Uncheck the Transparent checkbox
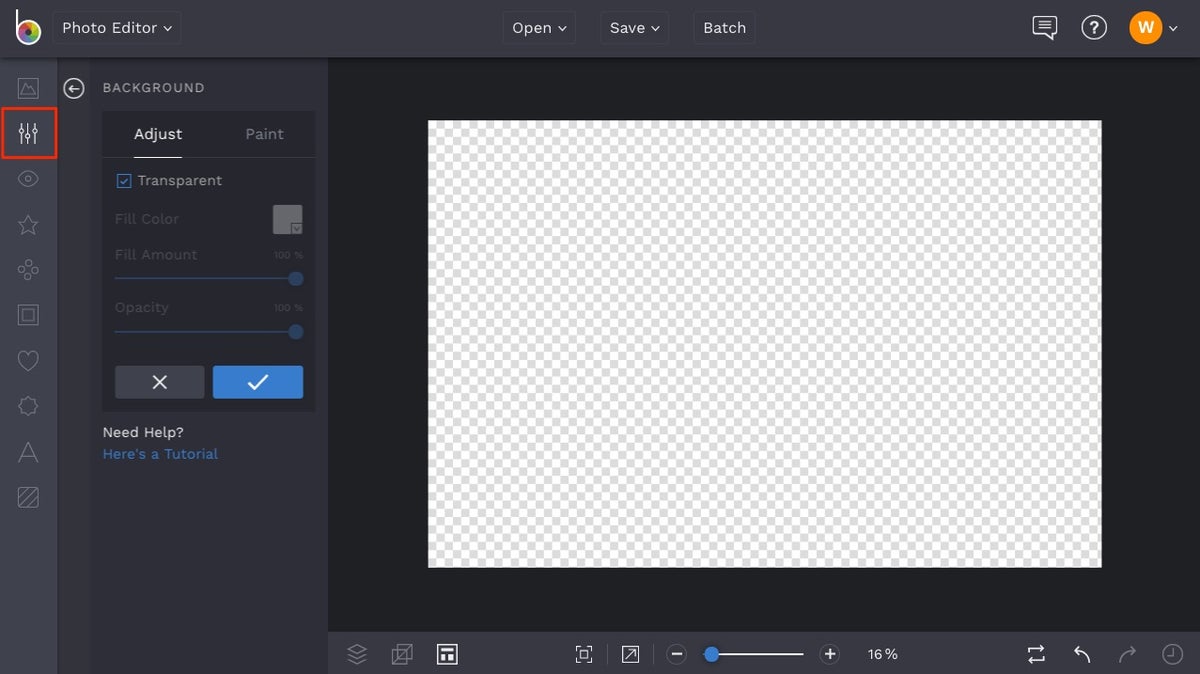This screenshot has width=1200, height=674. pyautogui.click(x=124, y=180)
